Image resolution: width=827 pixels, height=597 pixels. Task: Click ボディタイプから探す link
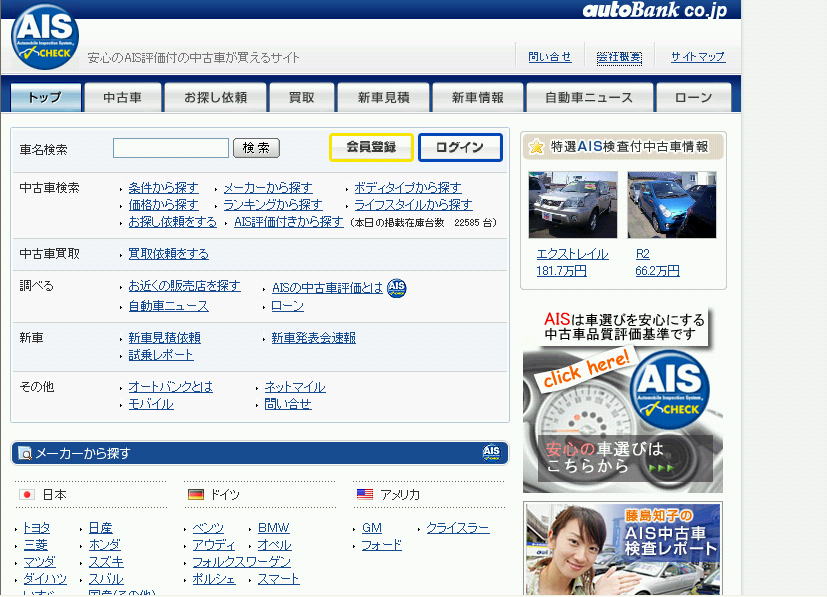[x=408, y=187]
